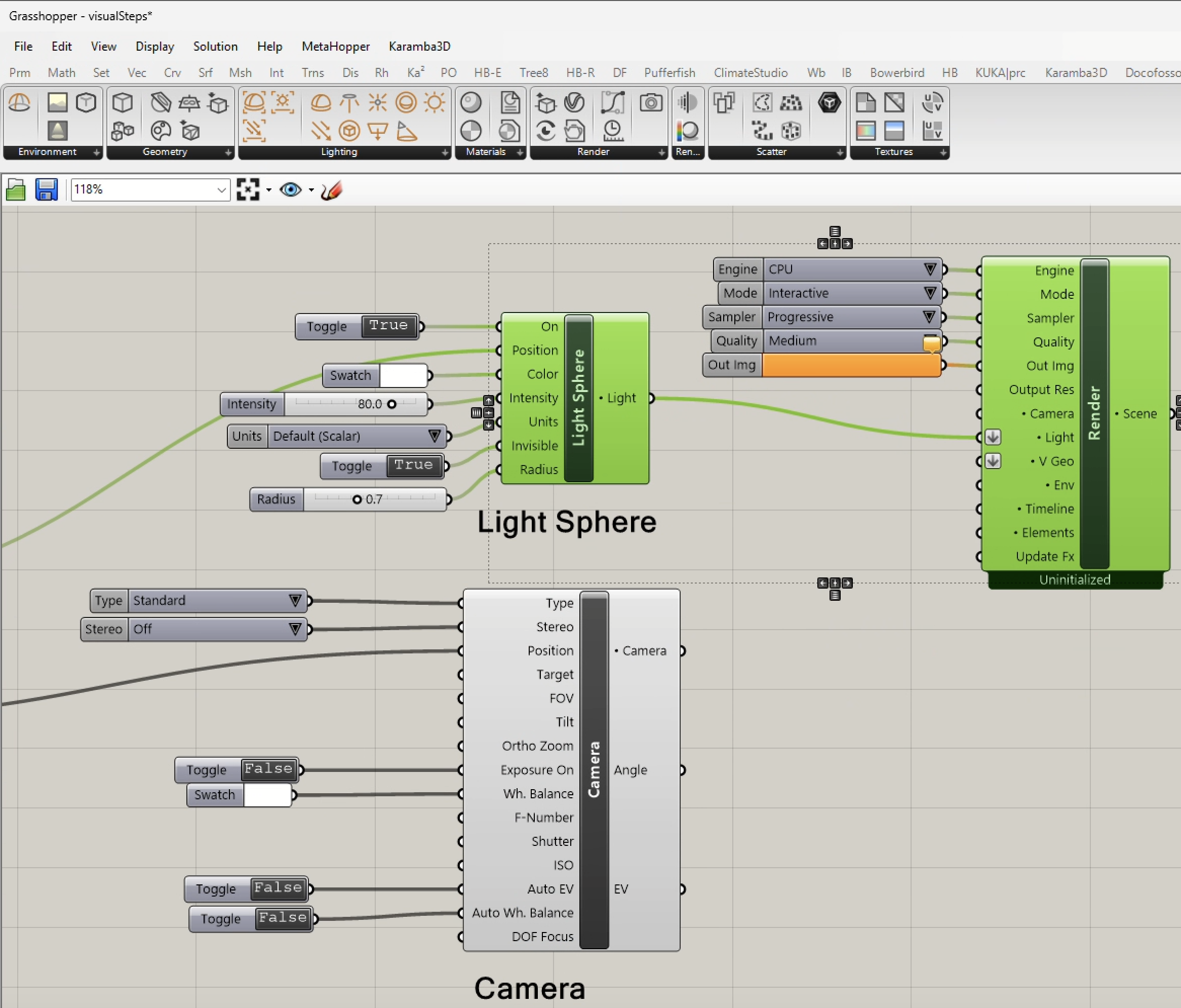Open the 118% zoom level combo box
This screenshot has width=1181, height=1008.
222,190
